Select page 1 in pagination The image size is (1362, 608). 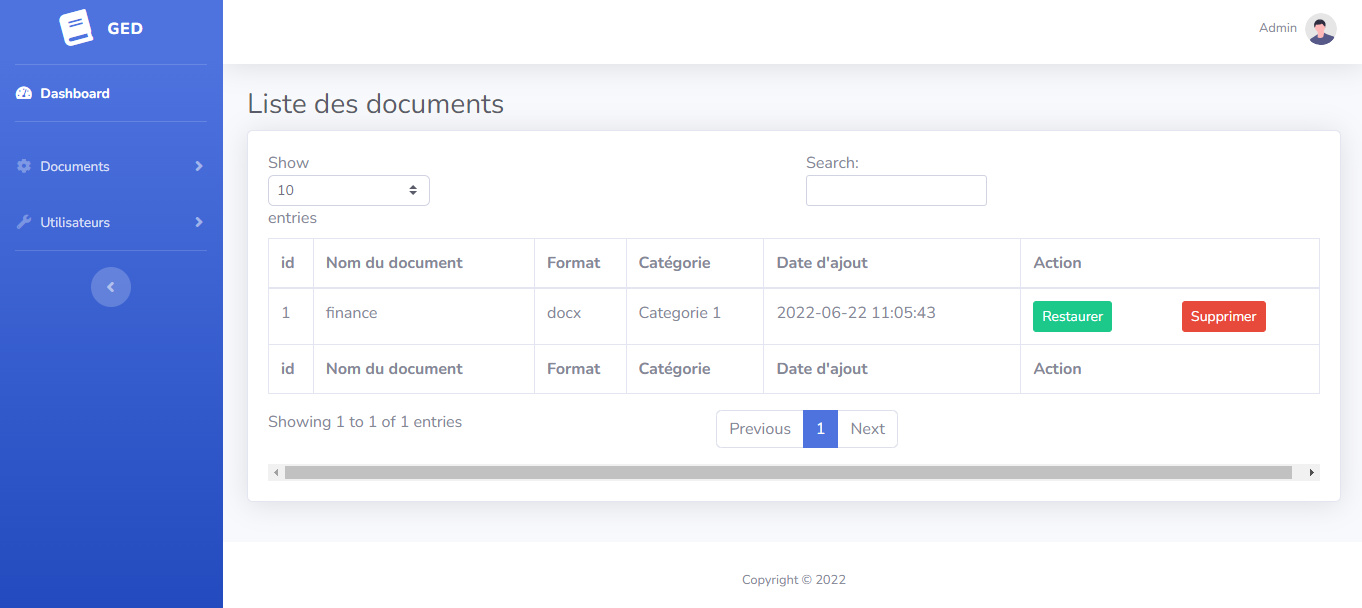[x=820, y=429]
